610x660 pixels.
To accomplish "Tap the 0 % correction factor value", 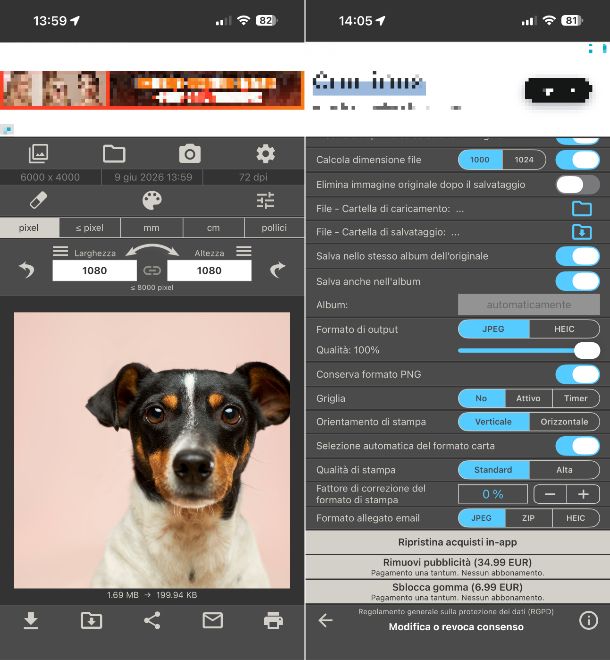I will coord(493,494).
